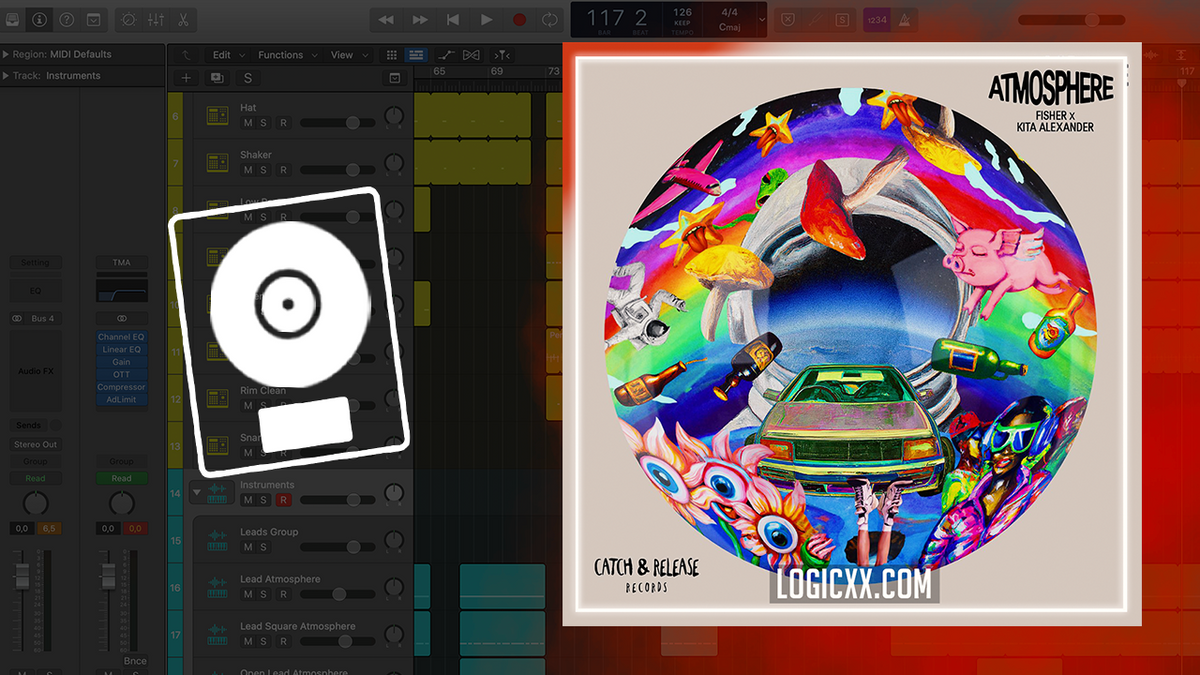The width and height of the screenshot is (1200, 675).
Task: Mute the Hat track
Action: click(247, 123)
